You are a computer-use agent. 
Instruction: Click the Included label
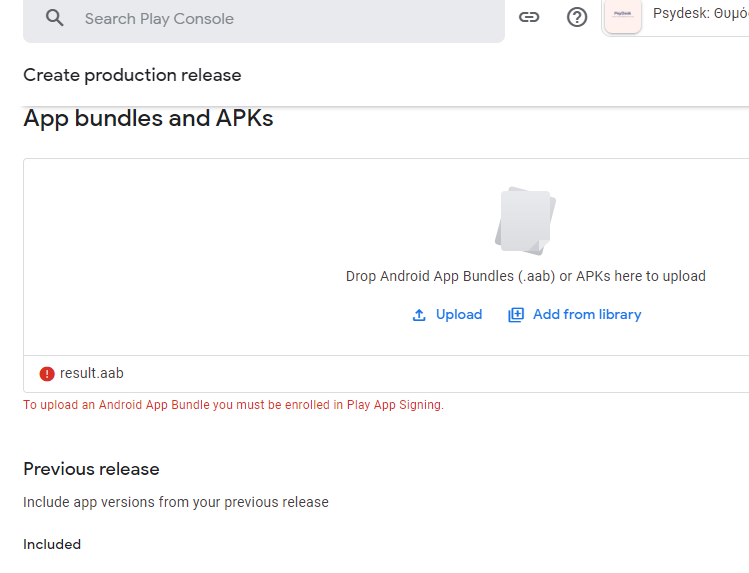tap(52, 545)
